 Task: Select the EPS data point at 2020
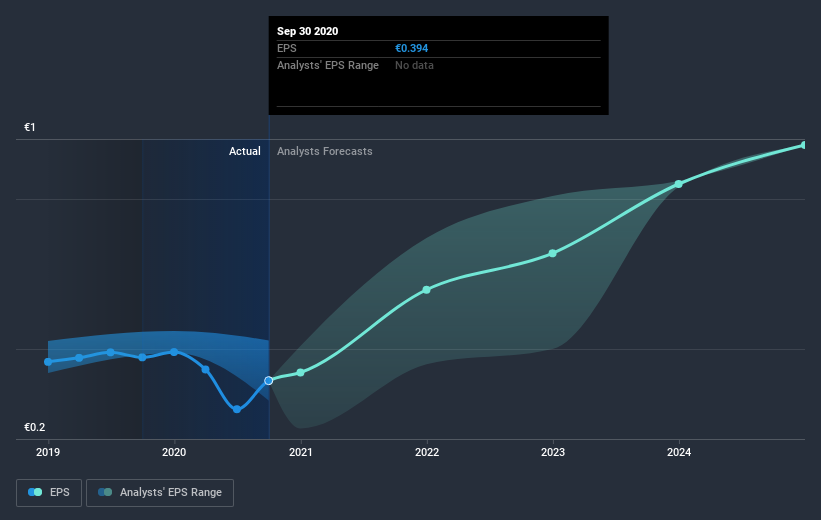[x=174, y=352]
